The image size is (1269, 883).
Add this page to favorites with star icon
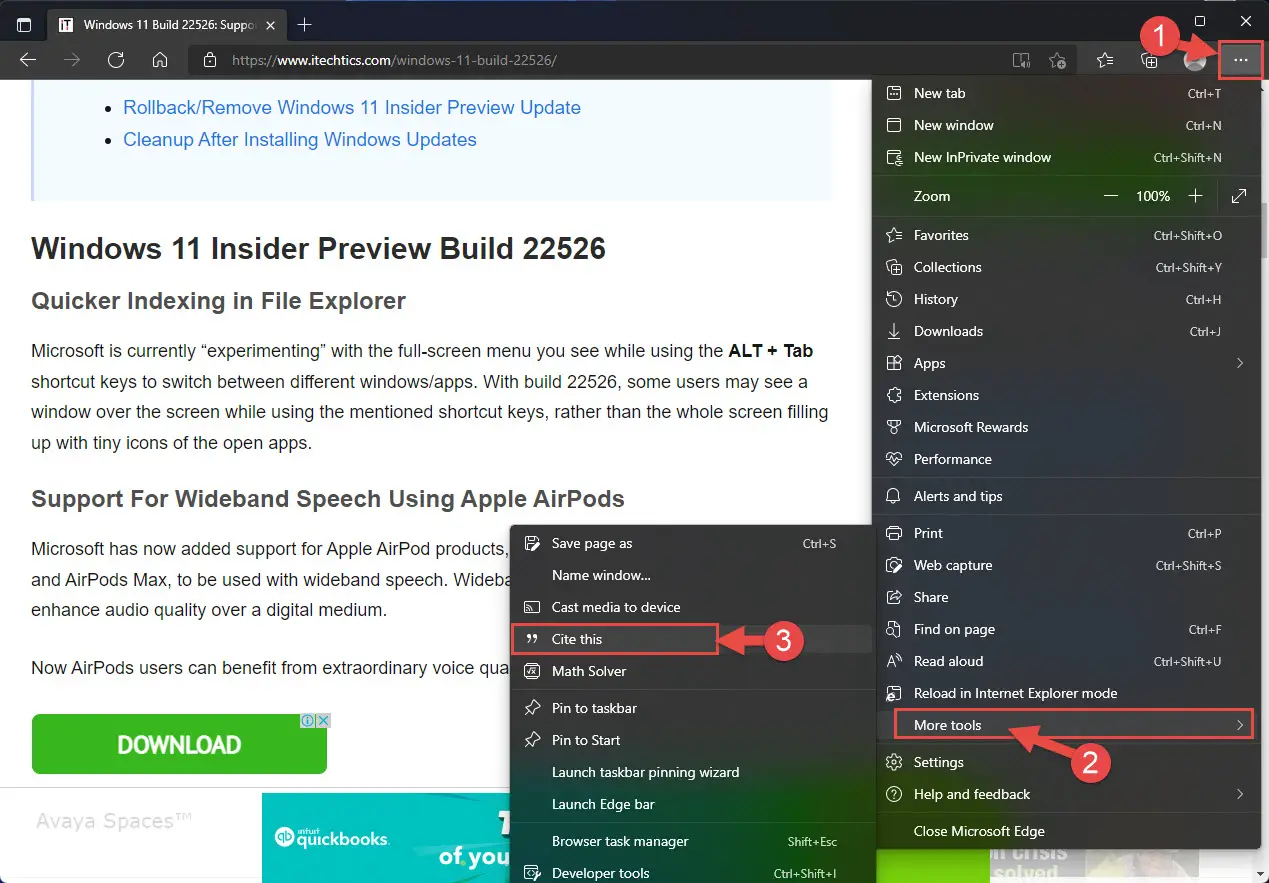[1058, 60]
